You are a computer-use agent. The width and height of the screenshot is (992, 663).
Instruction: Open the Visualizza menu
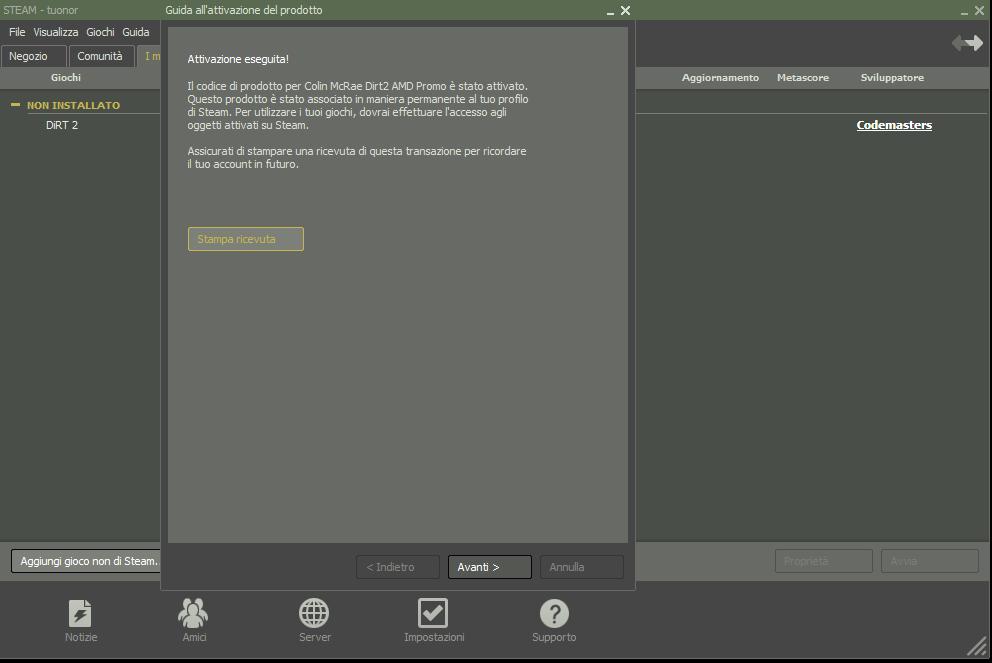click(56, 32)
